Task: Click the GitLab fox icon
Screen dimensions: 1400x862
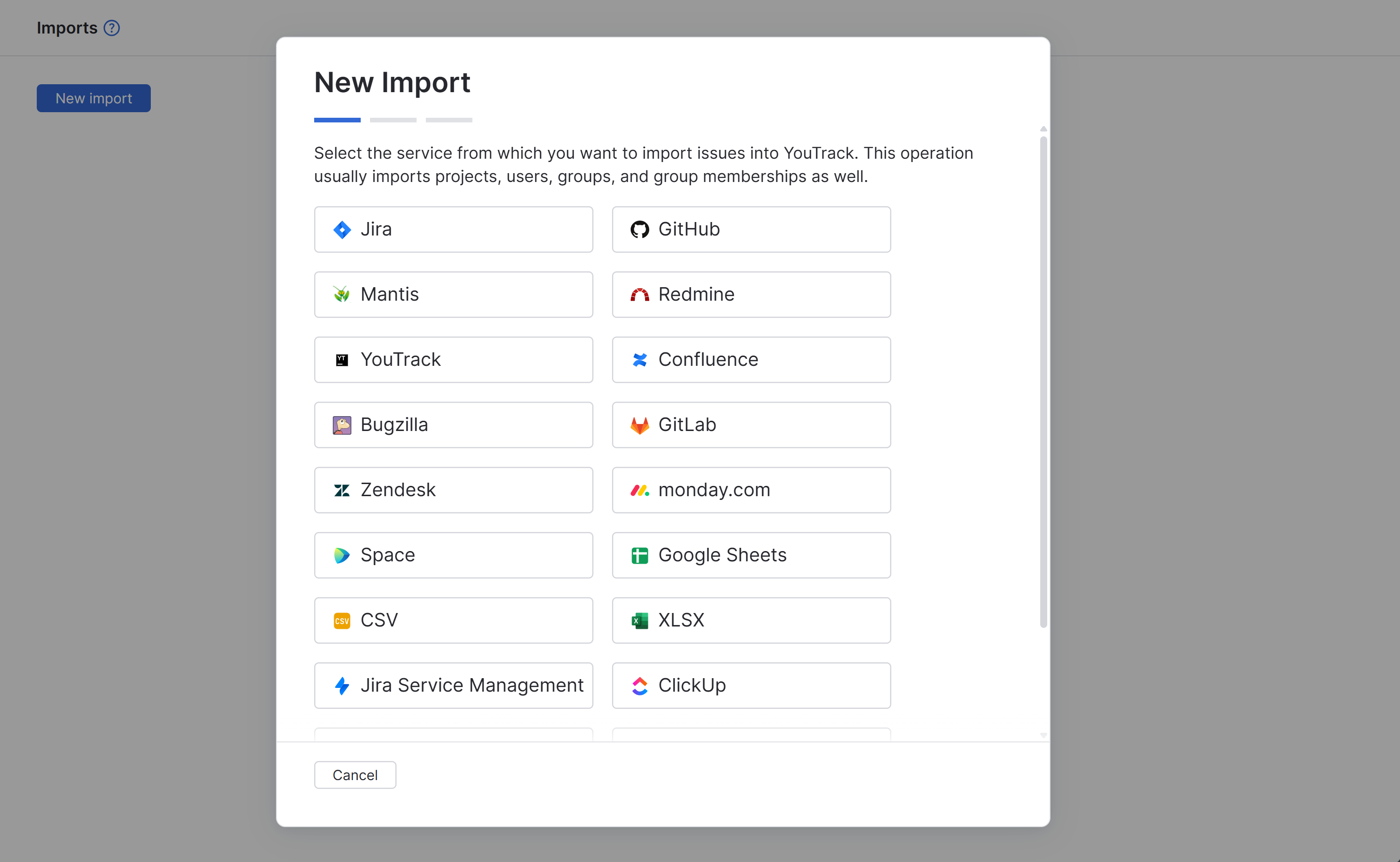Action: tap(639, 425)
